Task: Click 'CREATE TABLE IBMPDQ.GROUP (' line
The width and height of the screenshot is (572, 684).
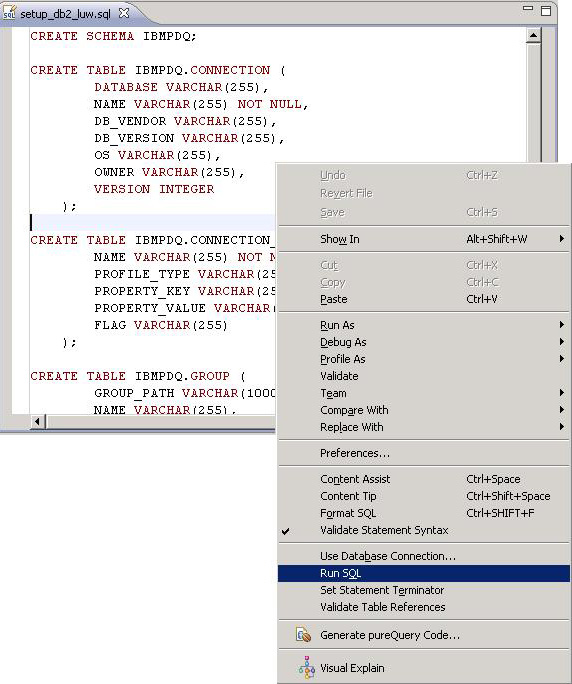Action: pos(138,376)
